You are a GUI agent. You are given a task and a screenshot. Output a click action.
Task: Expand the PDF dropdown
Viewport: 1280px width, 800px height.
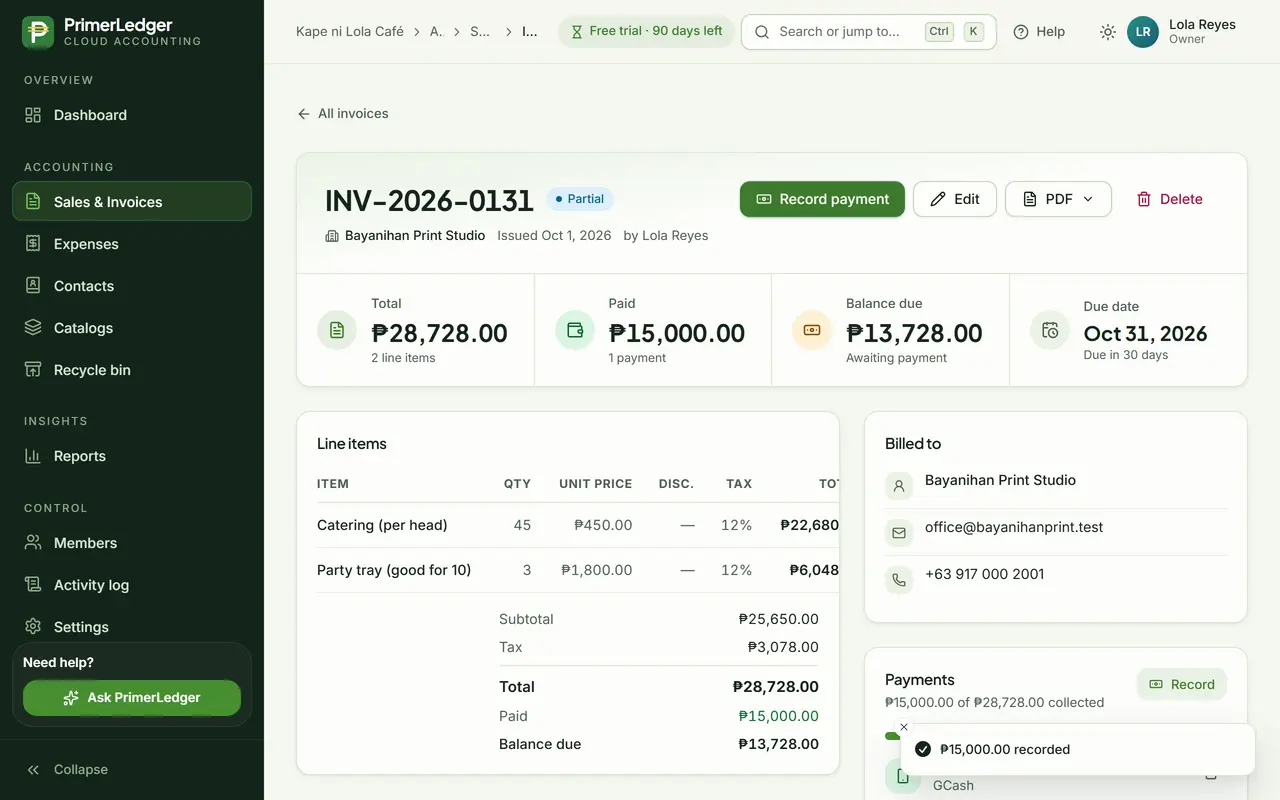coord(1058,199)
